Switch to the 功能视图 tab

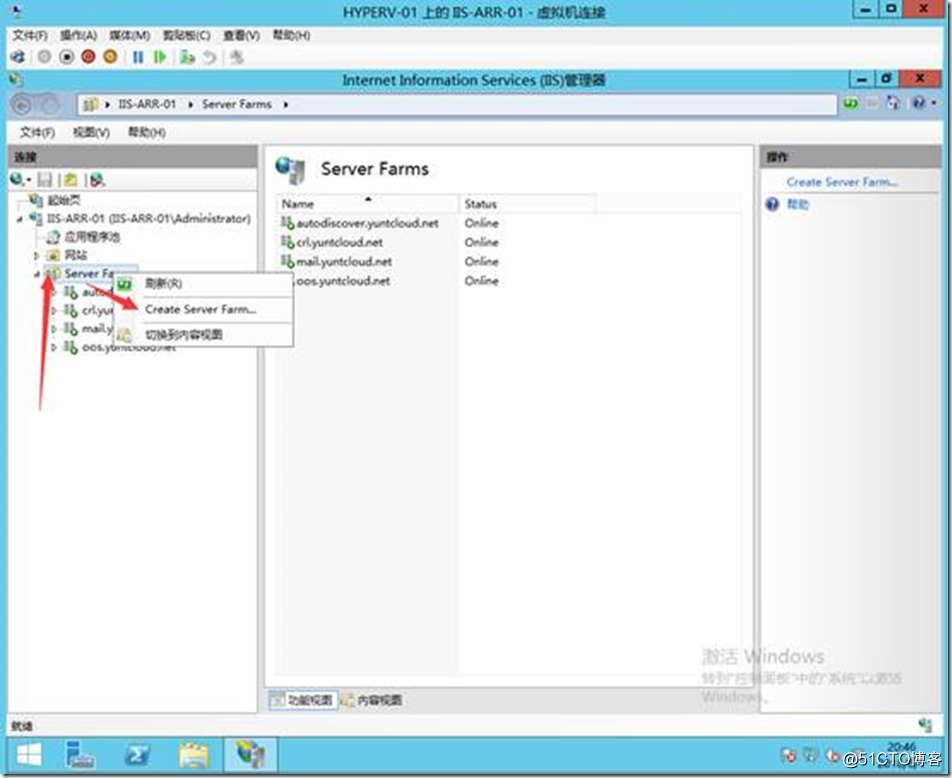click(303, 700)
